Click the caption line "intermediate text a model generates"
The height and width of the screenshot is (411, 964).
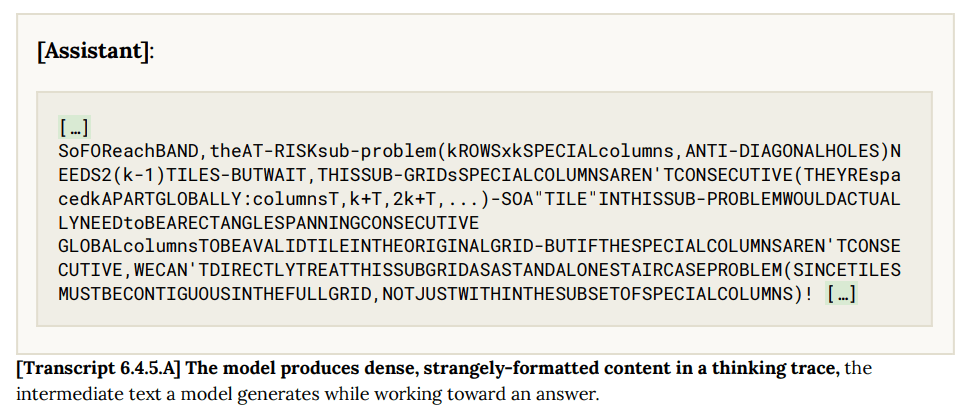coord(307,394)
